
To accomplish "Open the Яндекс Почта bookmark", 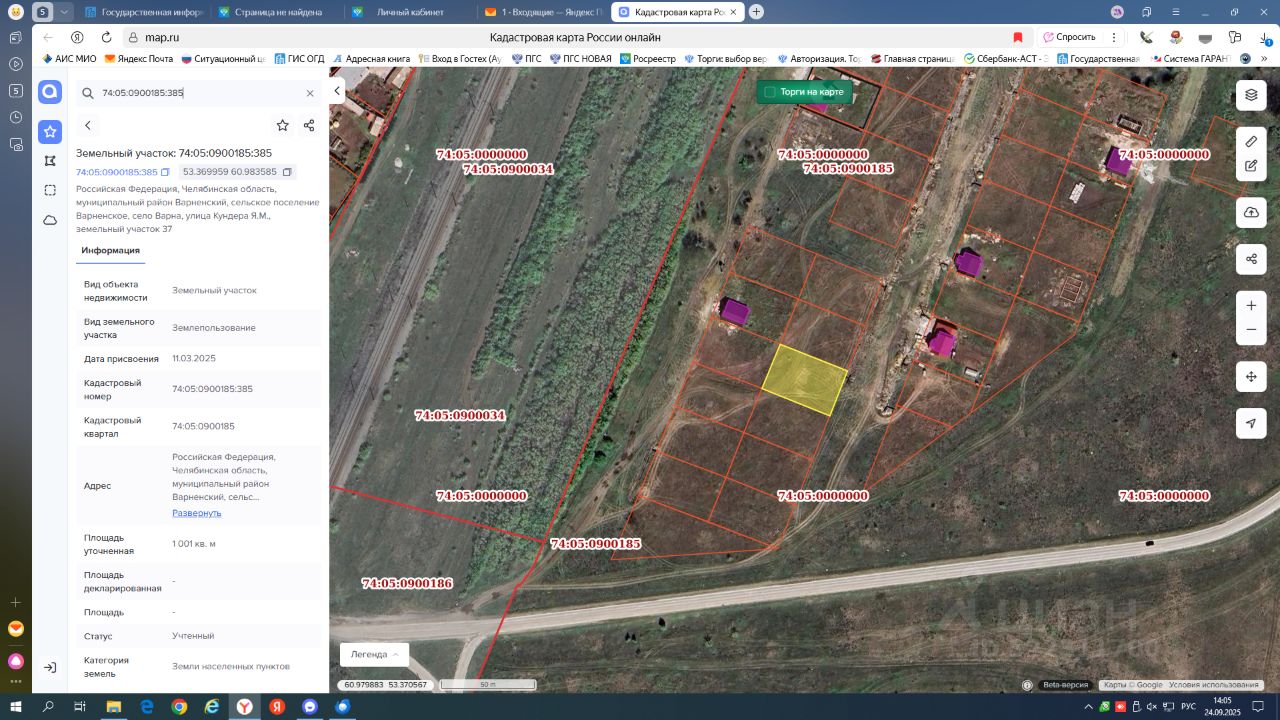I will (139, 59).
